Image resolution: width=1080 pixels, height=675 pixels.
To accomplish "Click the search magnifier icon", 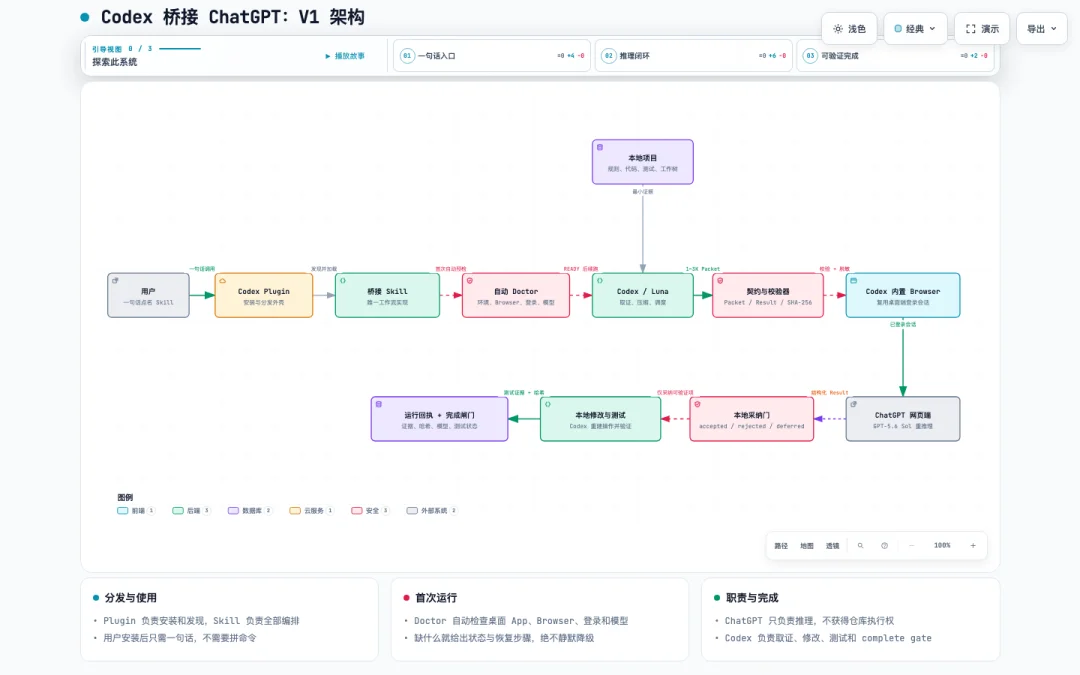I will (x=860, y=546).
